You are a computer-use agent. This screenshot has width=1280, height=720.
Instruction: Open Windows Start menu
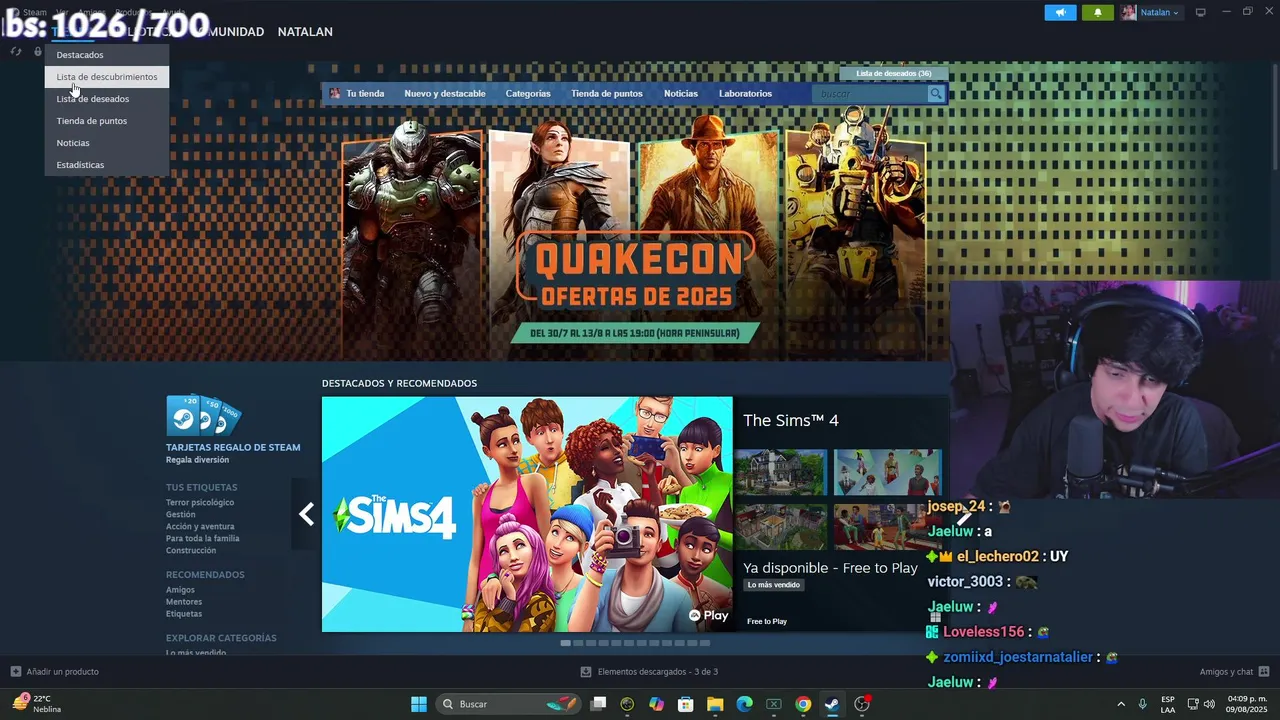click(x=419, y=704)
